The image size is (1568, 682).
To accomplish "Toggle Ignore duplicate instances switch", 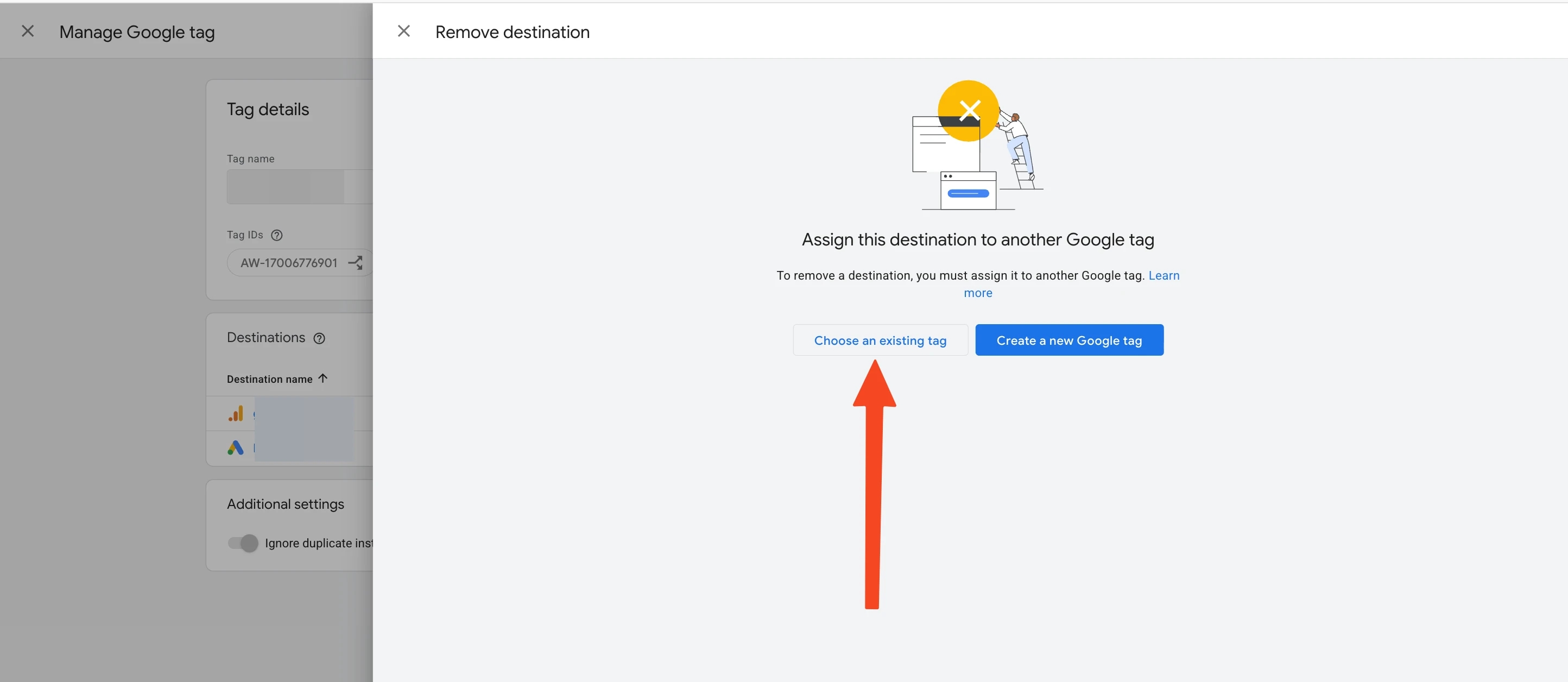I will 243,542.
